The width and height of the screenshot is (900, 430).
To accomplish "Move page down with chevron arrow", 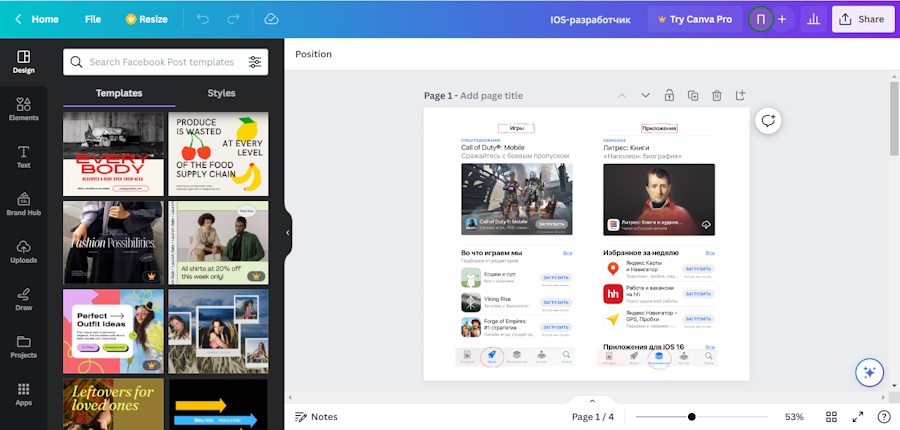I will [645, 96].
